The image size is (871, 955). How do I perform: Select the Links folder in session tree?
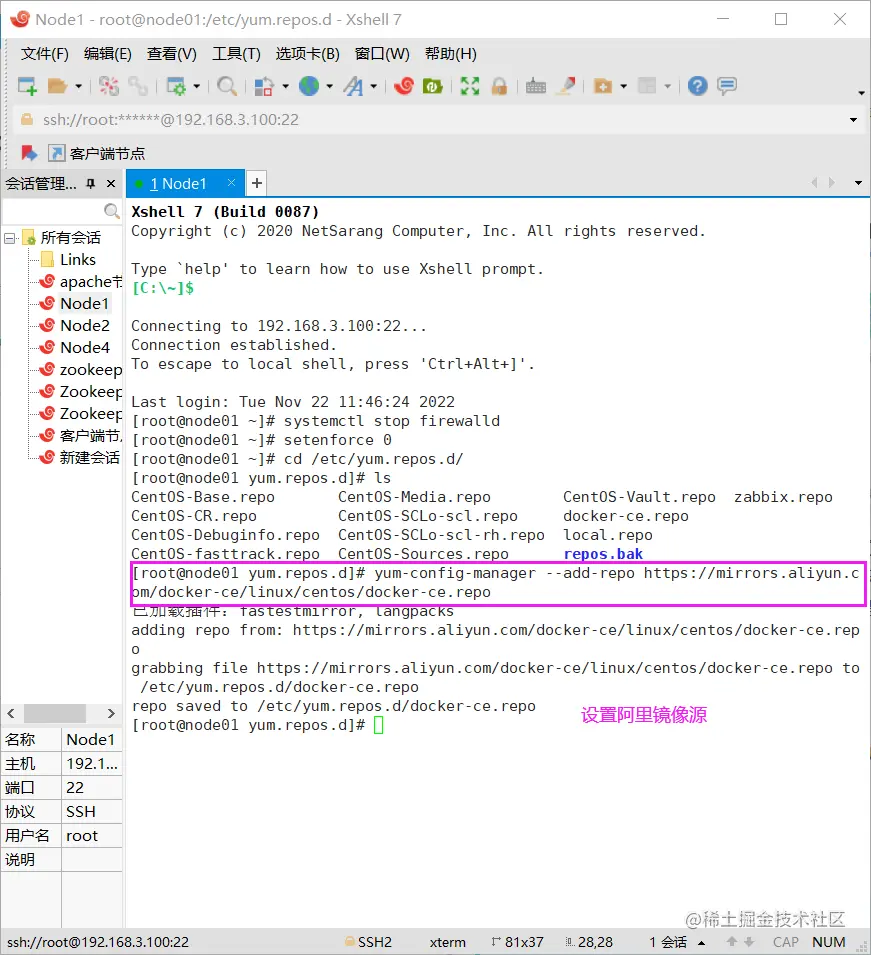[78, 260]
